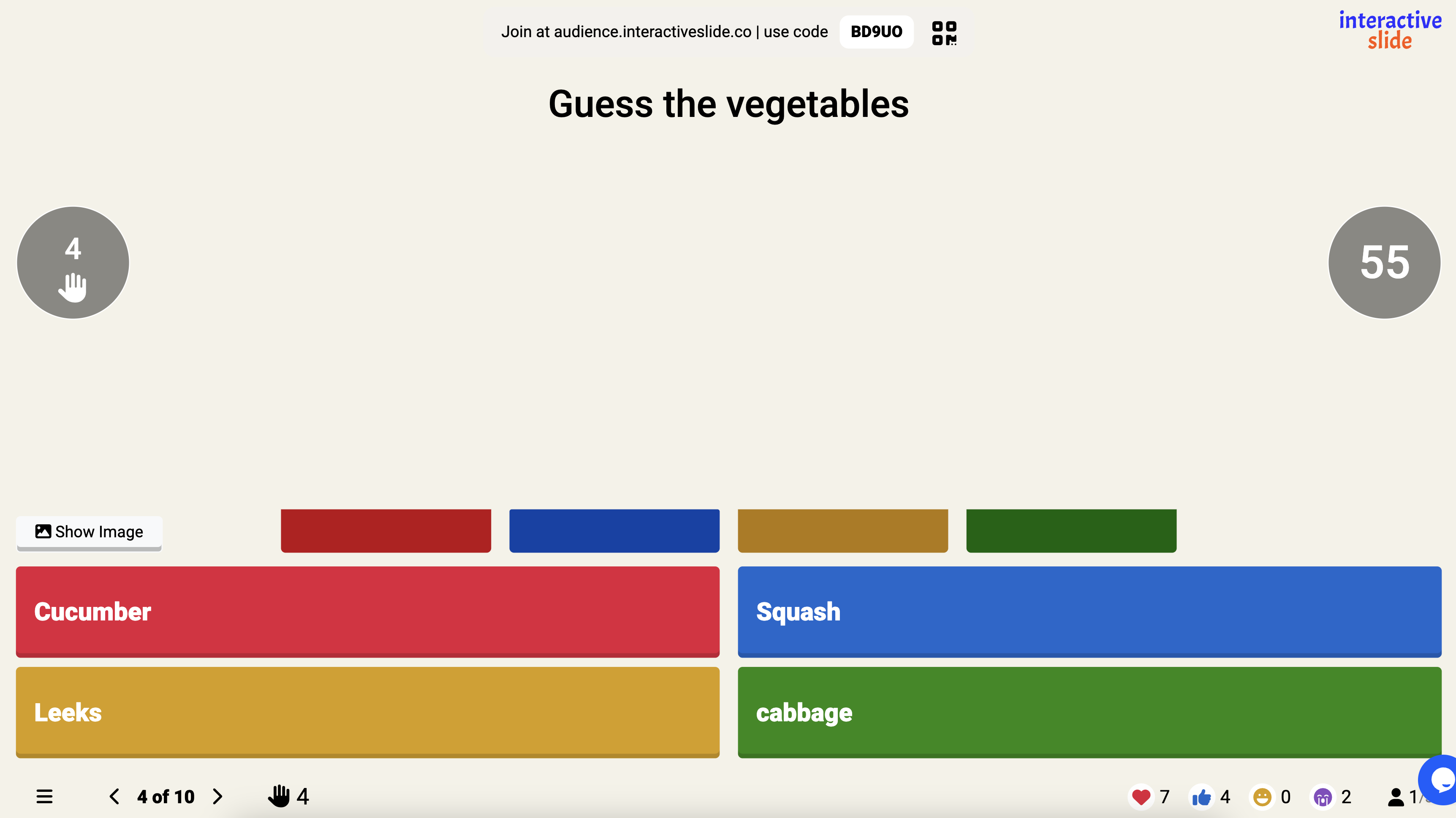Go back a slide with the left chevron
This screenshot has width=1456, height=818.
(115, 796)
